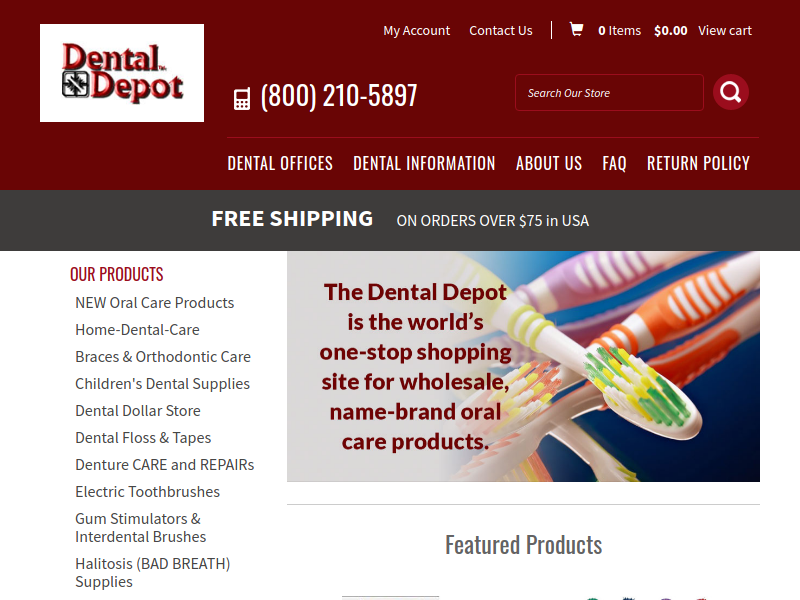Select the Electric Toothbrushes category
Image resolution: width=800 pixels, height=600 pixels.
[x=147, y=492]
